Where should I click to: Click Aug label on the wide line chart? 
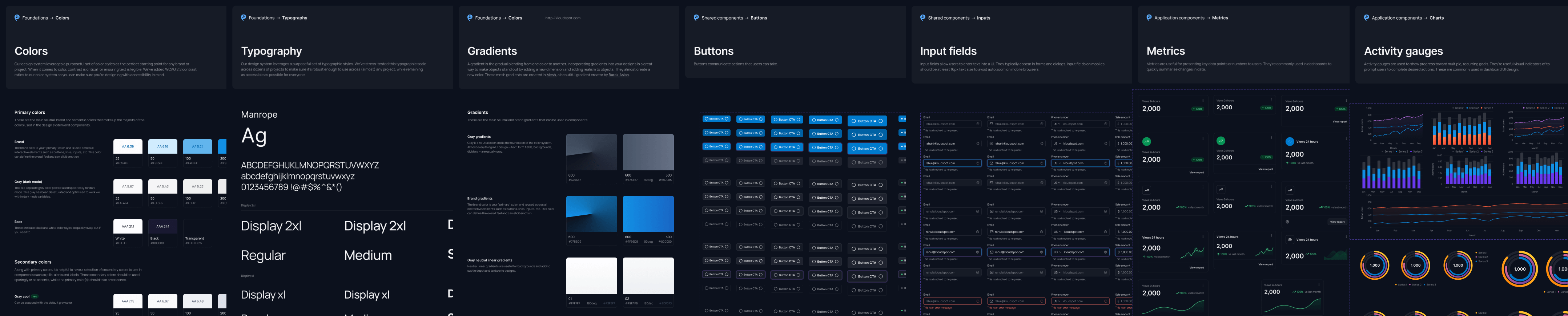(x=1502, y=231)
